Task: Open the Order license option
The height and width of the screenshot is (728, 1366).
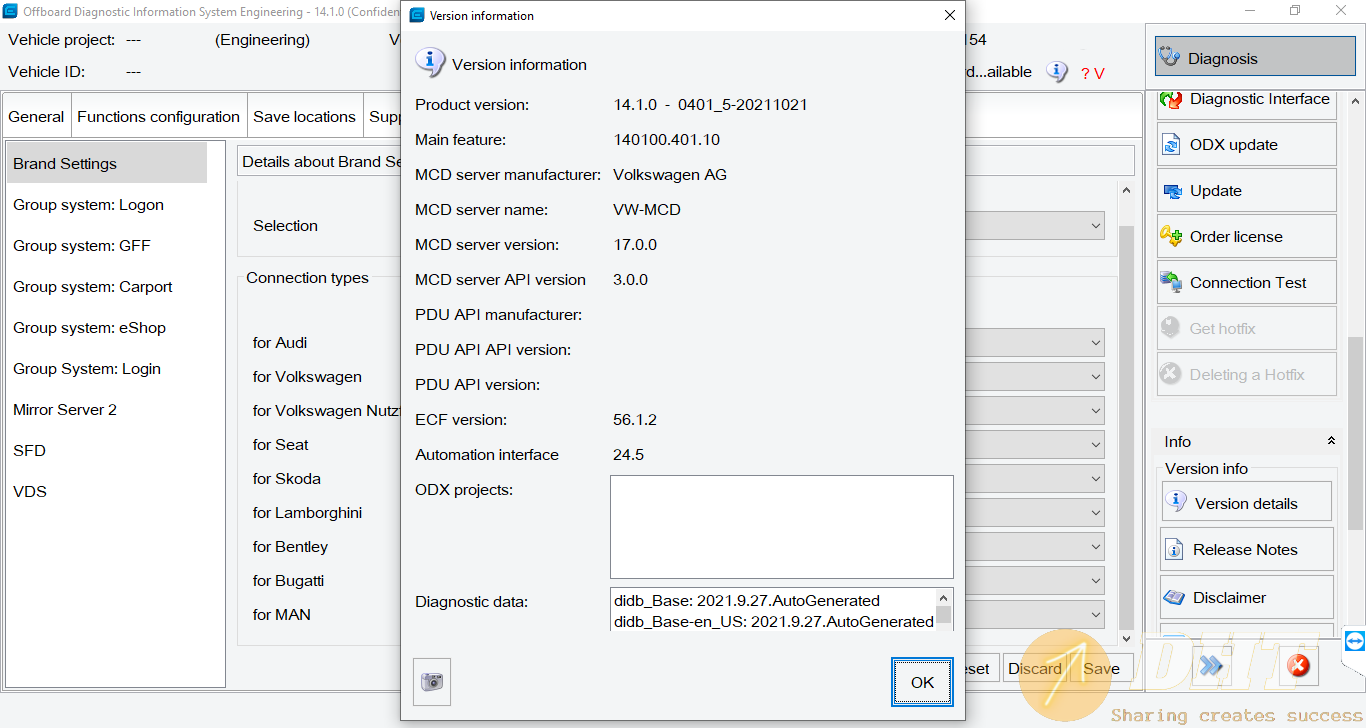Action: pos(1246,237)
